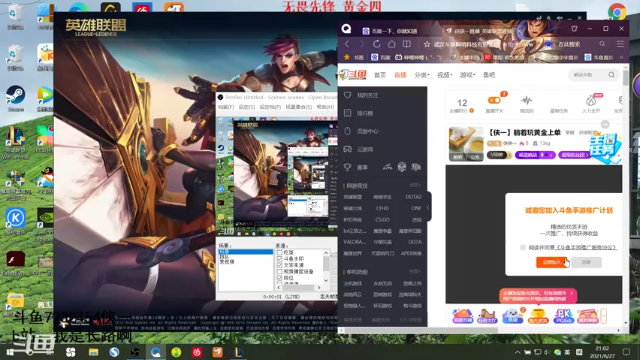Expand 全部 beside 单机热游 section

[x=415, y=271]
